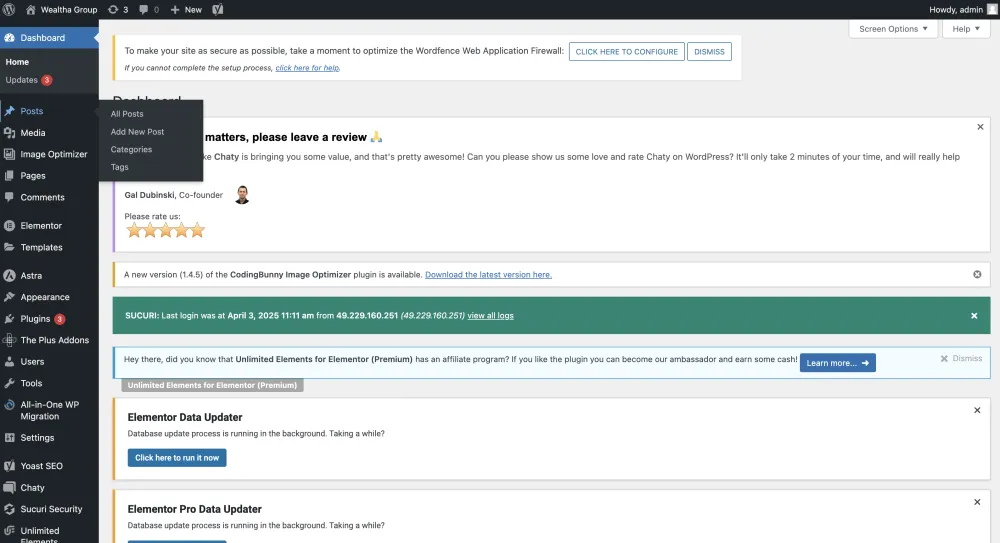Click the home icon beside Wealtha Group
1000x543 pixels.
[30, 10]
